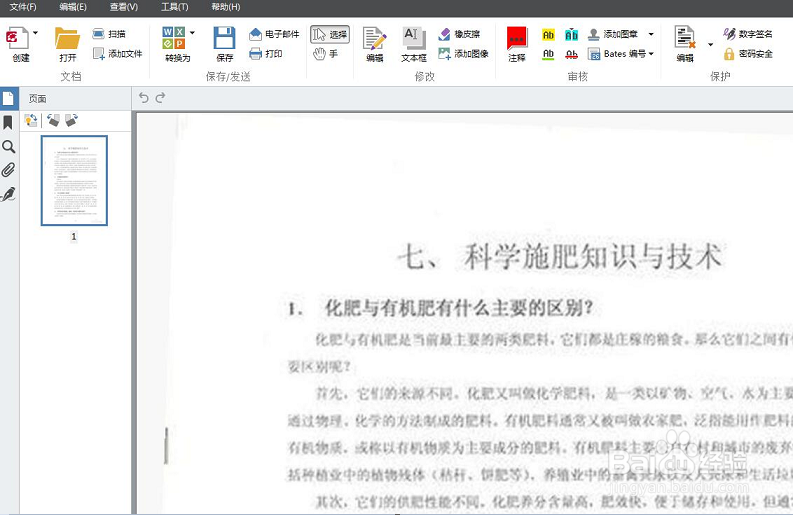Activate the 选择 selection tool
Image resolution: width=793 pixels, height=515 pixels.
point(330,34)
